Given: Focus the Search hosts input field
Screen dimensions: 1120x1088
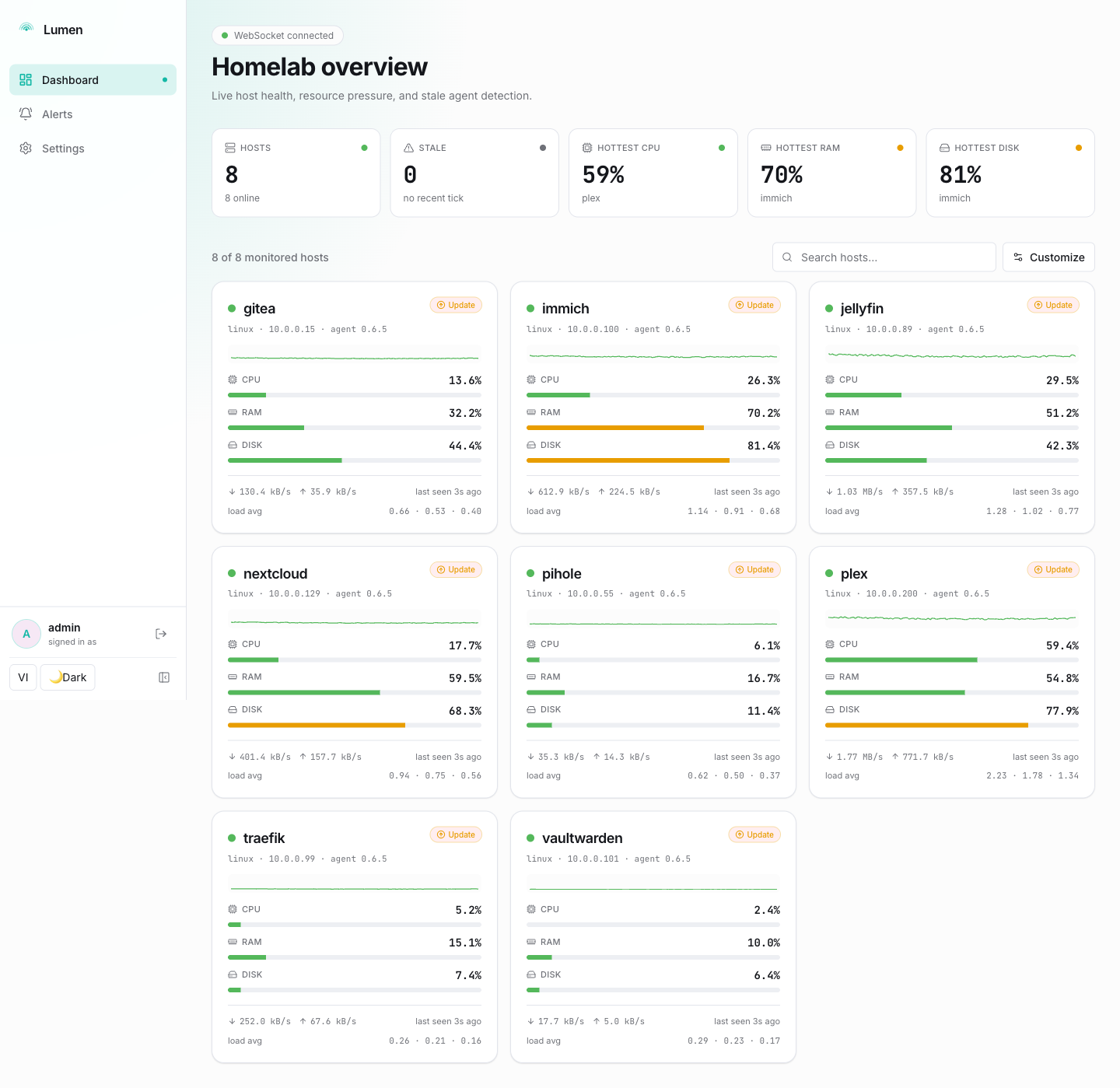Looking at the screenshot, I should pos(884,257).
